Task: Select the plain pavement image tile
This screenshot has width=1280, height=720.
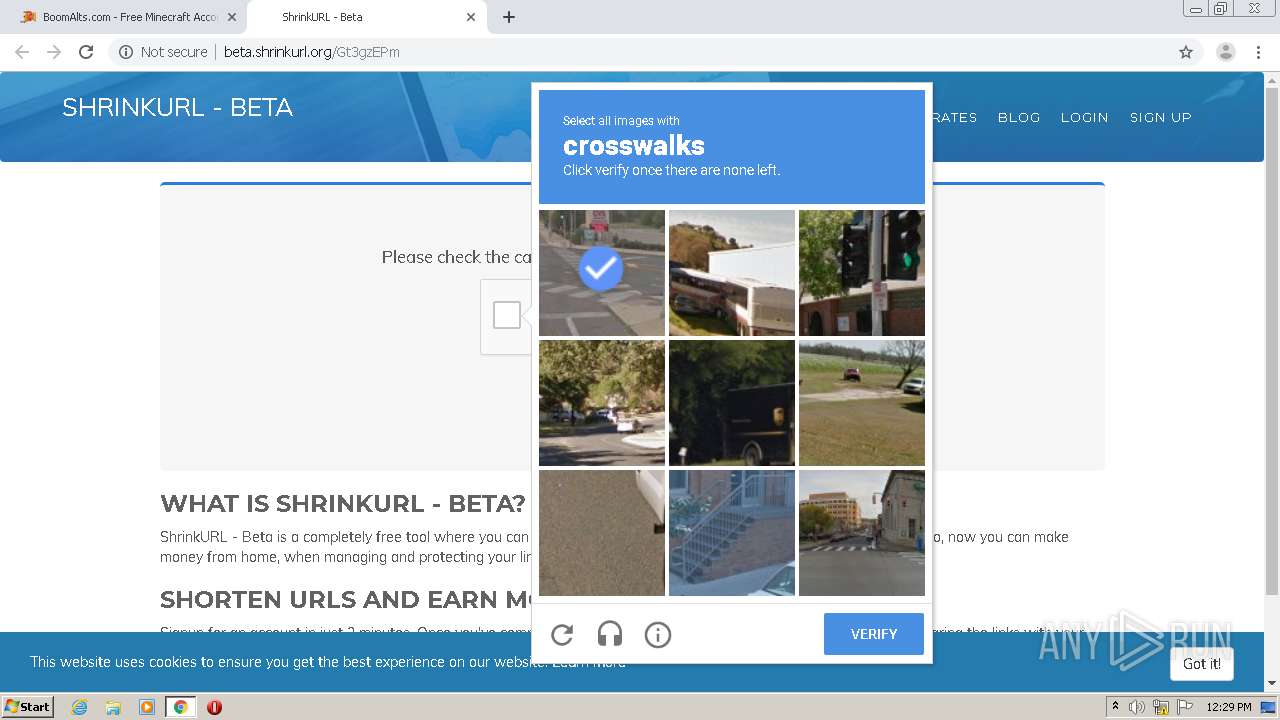Action: point(602,533)
